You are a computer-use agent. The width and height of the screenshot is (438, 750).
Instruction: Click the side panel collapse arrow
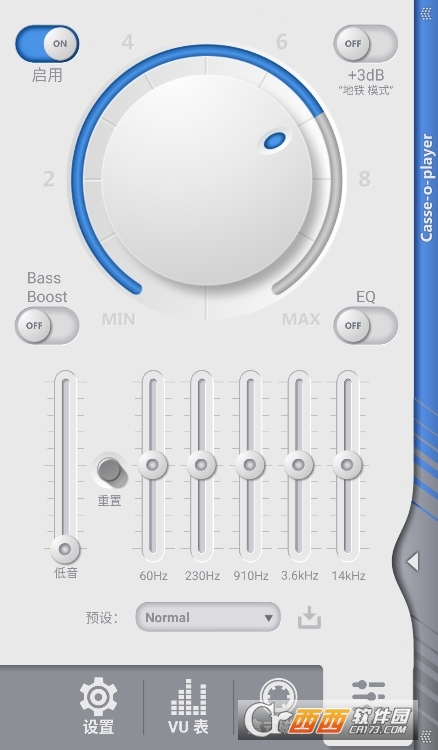click(412, 561)
